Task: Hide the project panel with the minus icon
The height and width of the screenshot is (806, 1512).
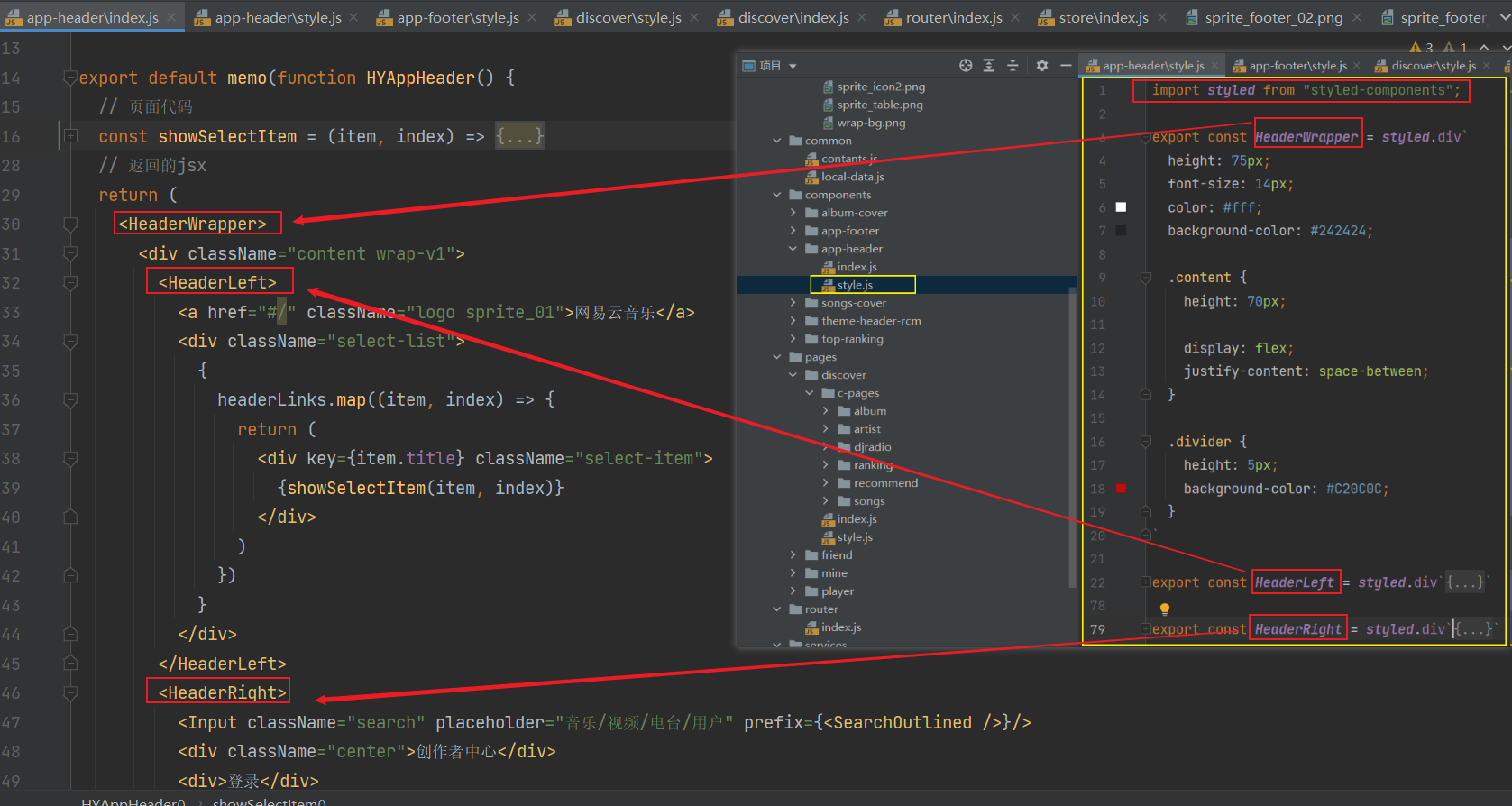Action: point(1066,65)
